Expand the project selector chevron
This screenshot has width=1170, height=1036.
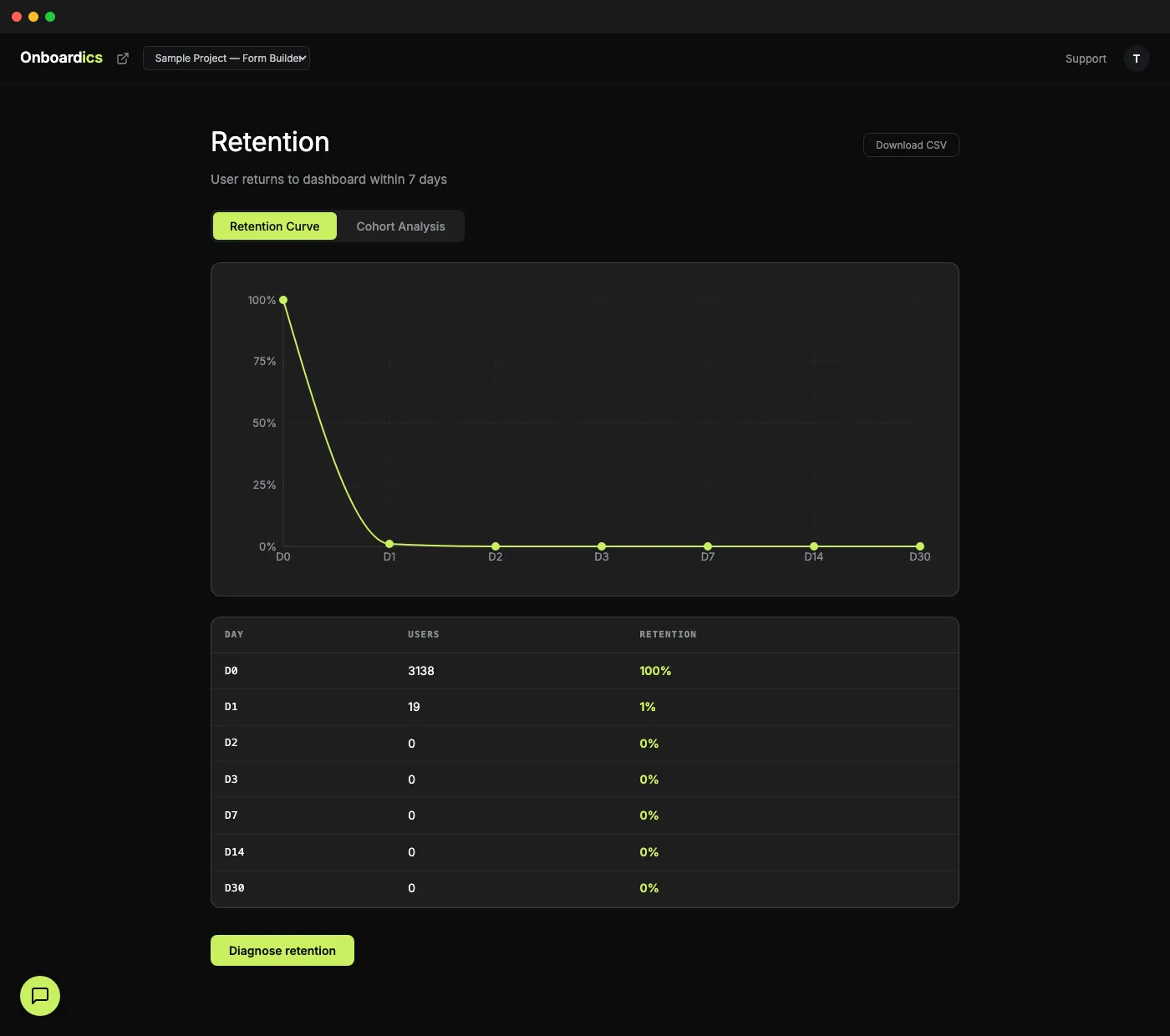[x=303, y=58]
